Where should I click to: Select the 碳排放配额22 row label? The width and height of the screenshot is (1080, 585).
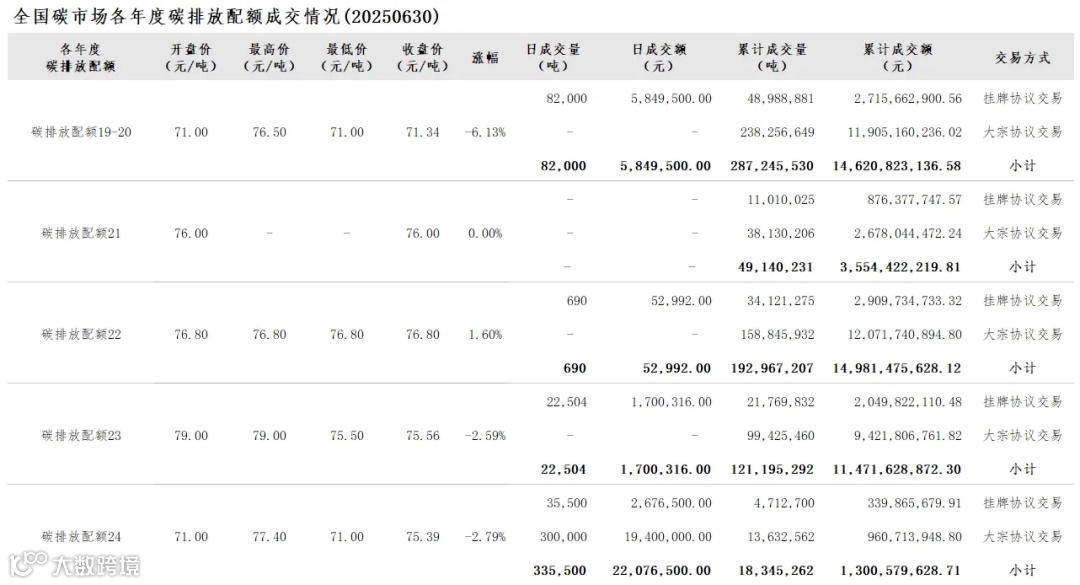[81, 334]
